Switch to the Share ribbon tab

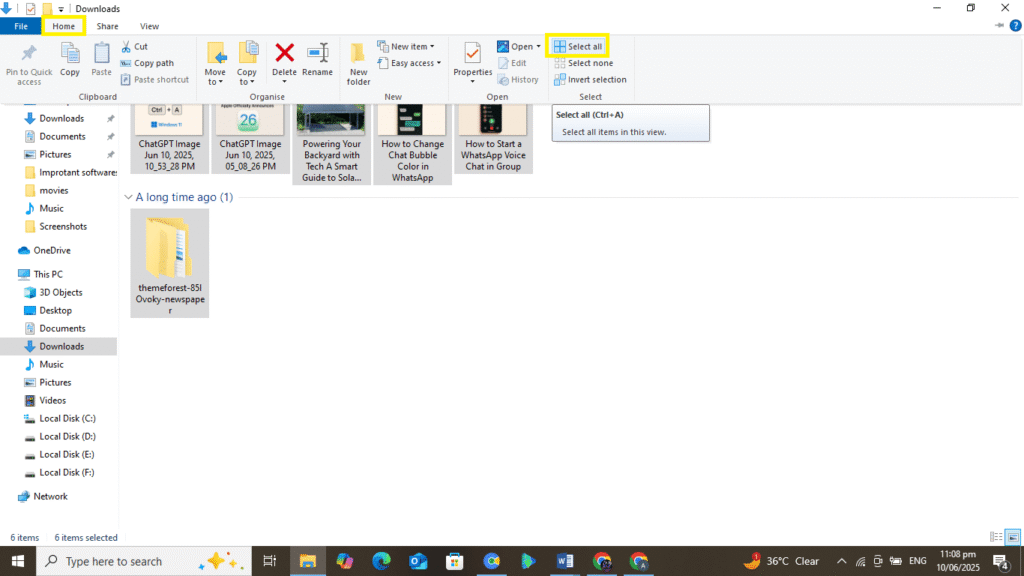(x=107, y=26)
